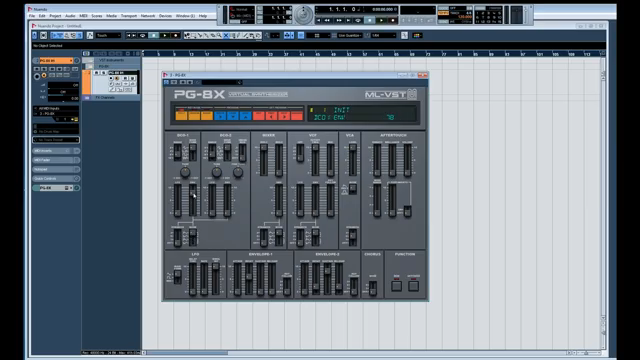This screenshot has height=360, width=640.
Task: Open the Project menu
Action: pyautogui.click(x=55, y=16)
